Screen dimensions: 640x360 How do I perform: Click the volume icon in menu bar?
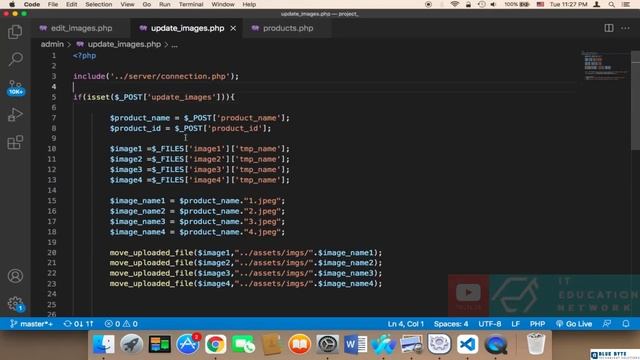coord(493,4)
